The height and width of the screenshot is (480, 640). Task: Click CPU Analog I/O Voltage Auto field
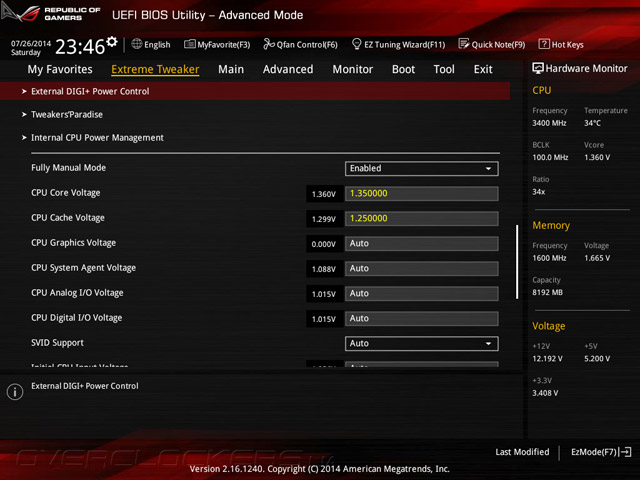point(422,293)
